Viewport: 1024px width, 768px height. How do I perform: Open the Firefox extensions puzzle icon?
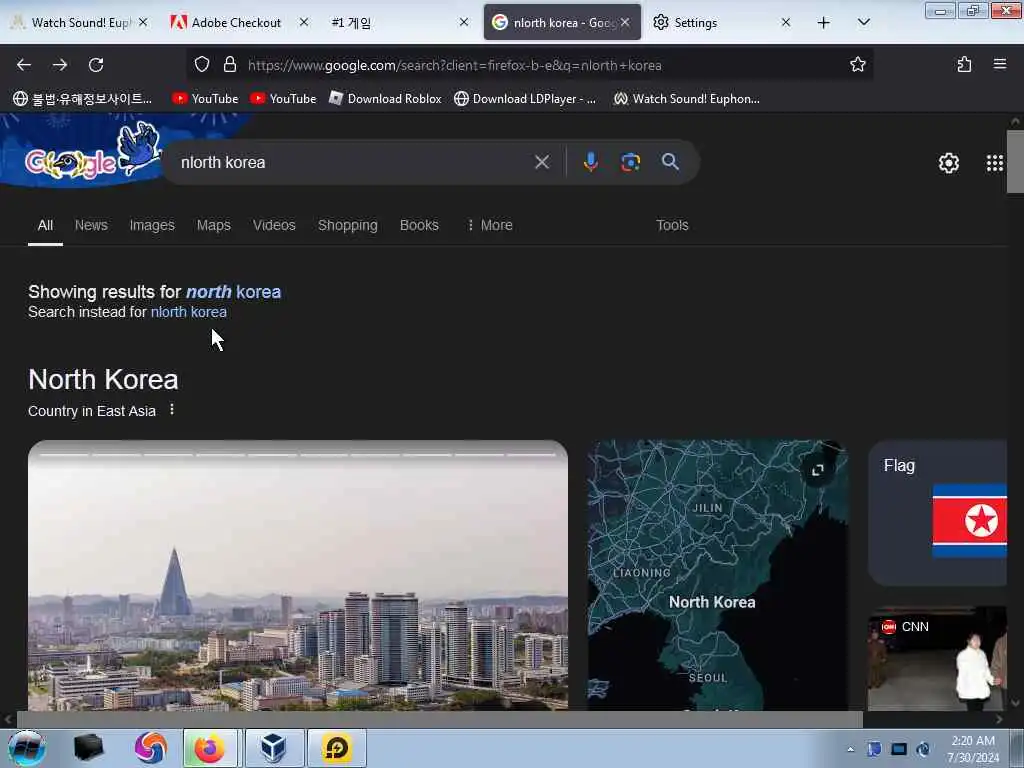point(964,64)
